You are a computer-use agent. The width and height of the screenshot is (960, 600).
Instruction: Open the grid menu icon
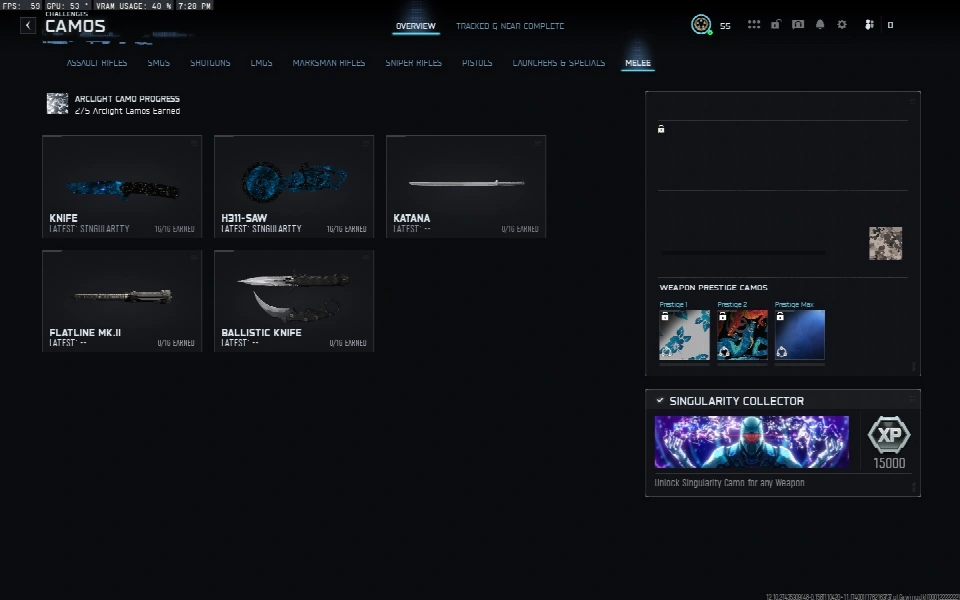point(754,24)
